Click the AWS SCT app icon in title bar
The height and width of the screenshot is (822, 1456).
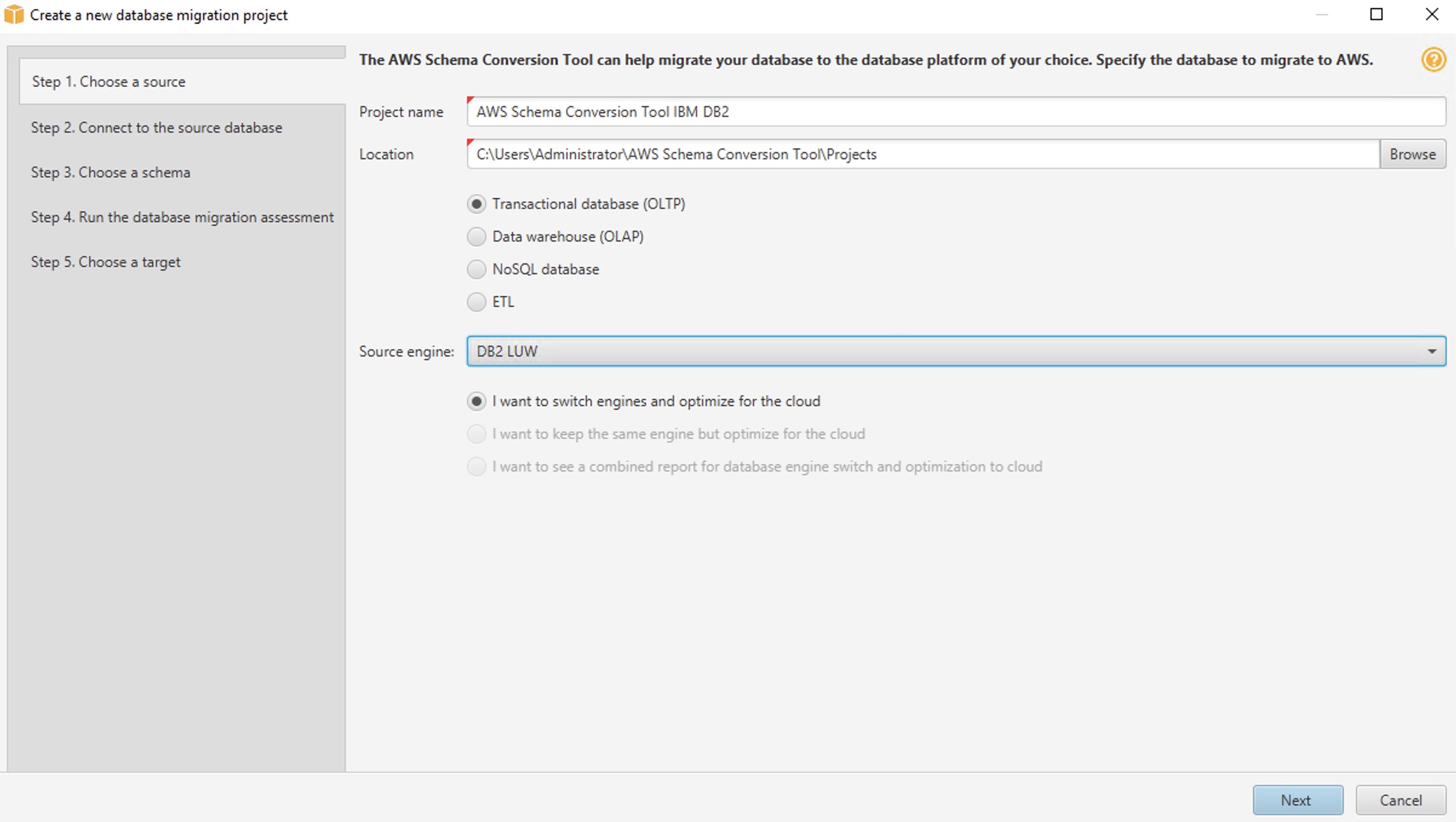click(x=13, y=15)
